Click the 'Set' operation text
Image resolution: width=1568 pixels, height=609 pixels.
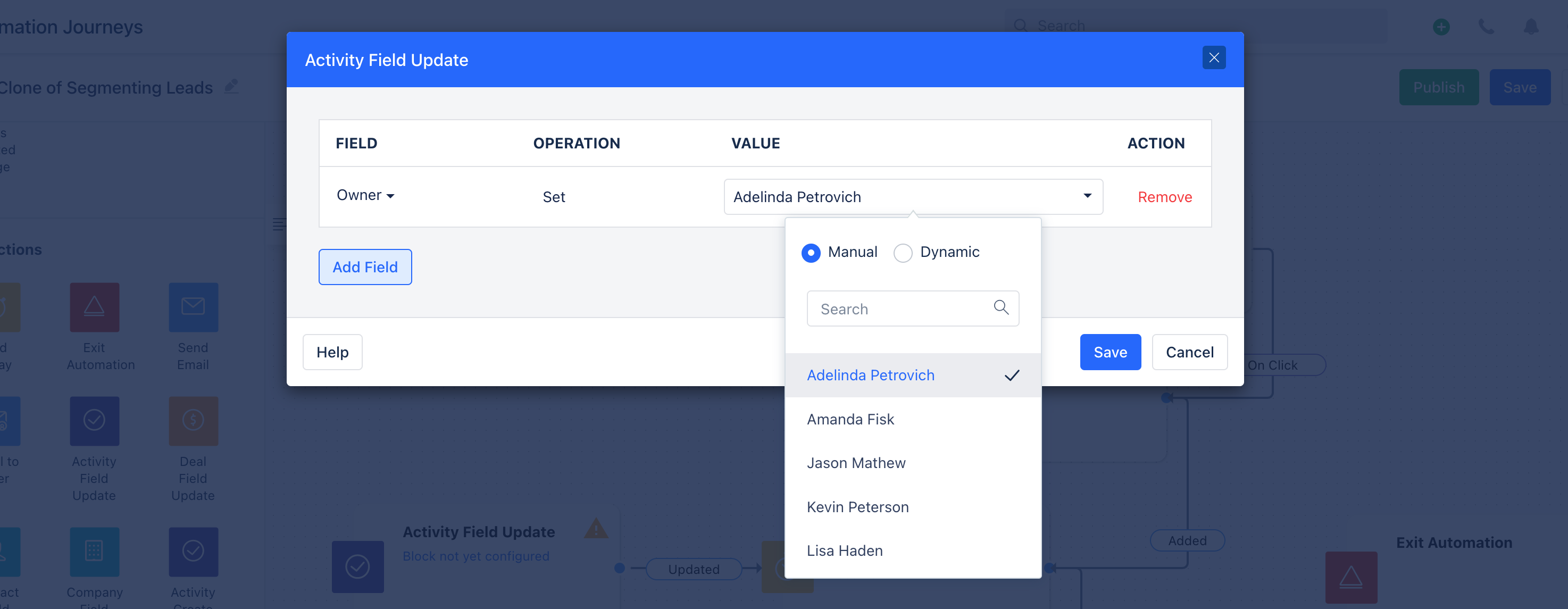pyautogui.click(x=554, y=196)
